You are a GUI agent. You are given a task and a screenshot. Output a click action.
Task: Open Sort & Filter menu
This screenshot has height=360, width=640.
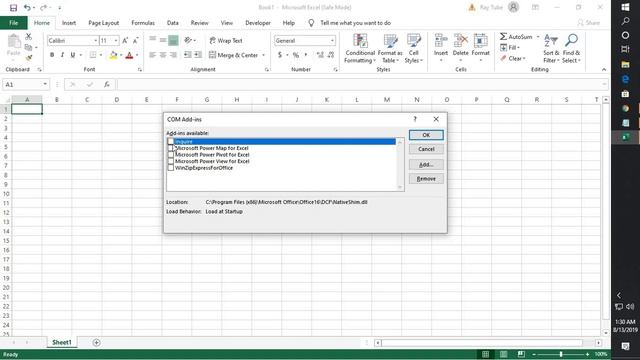(551, 49)
